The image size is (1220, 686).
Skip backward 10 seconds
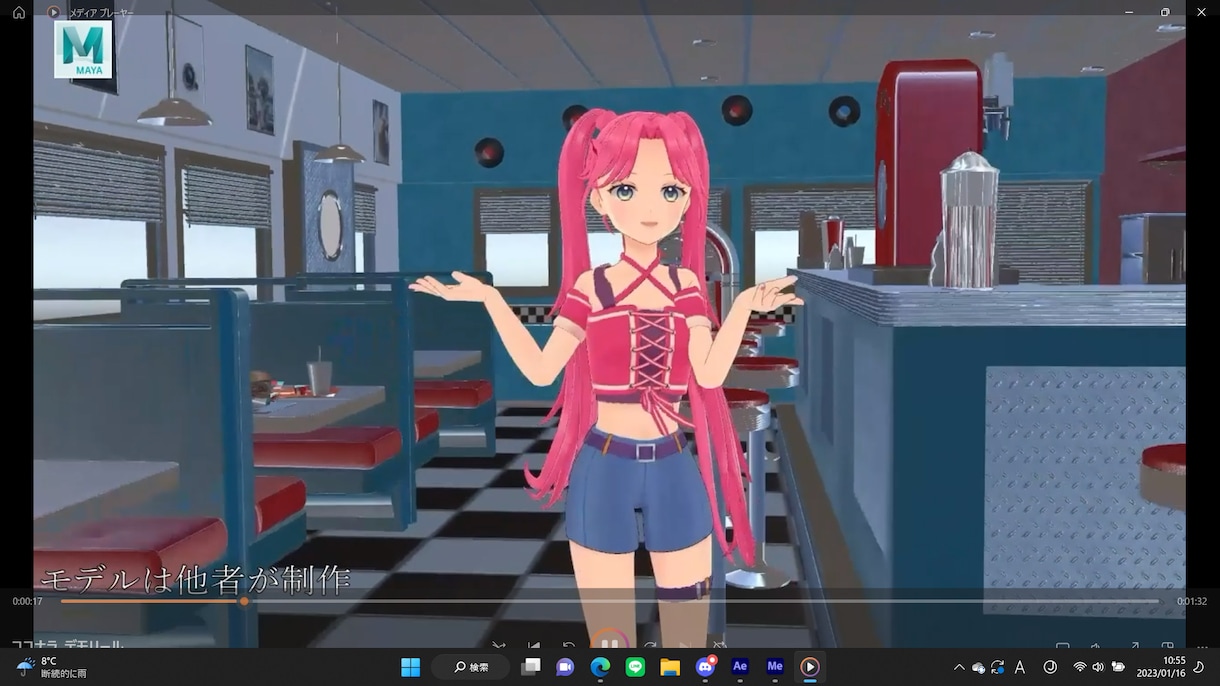click(x=569, y=645)
